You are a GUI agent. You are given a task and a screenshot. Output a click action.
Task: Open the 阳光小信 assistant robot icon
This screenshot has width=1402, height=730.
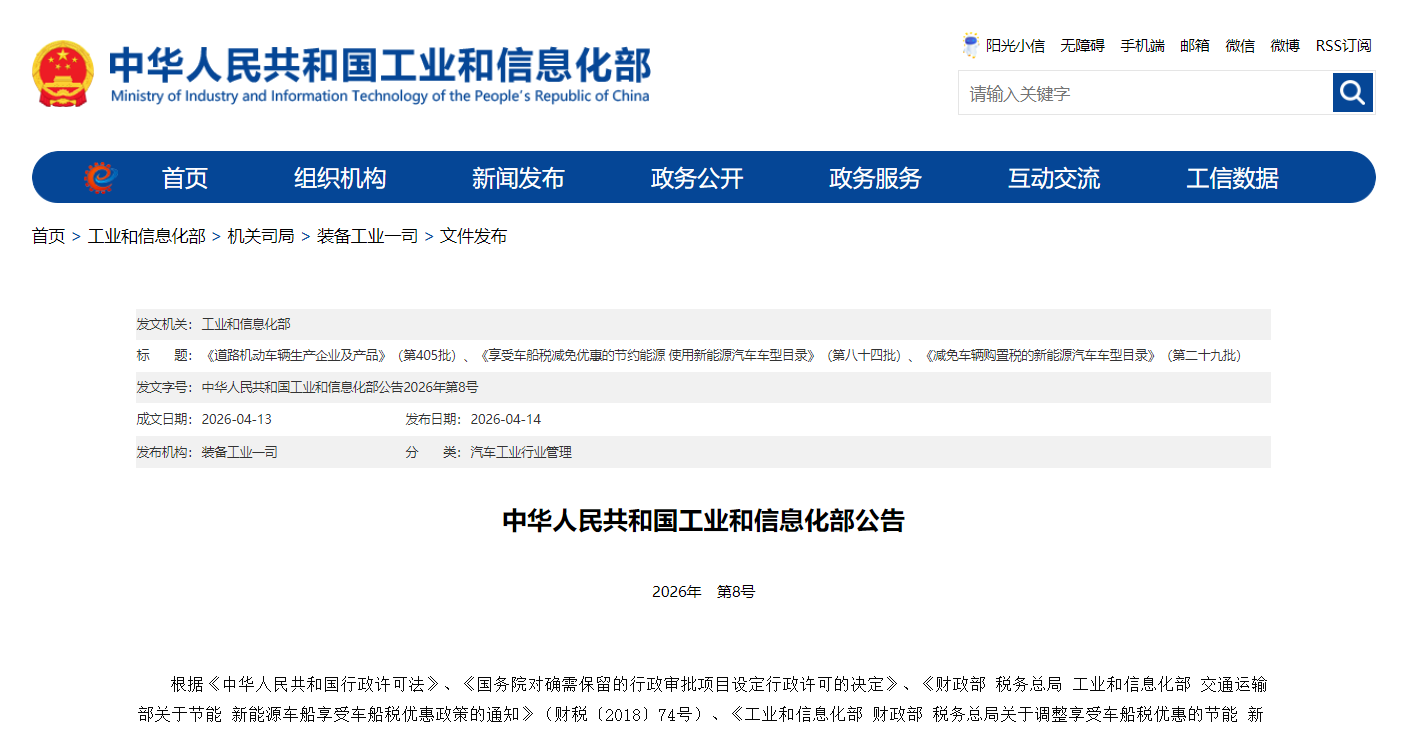(970, 45)
